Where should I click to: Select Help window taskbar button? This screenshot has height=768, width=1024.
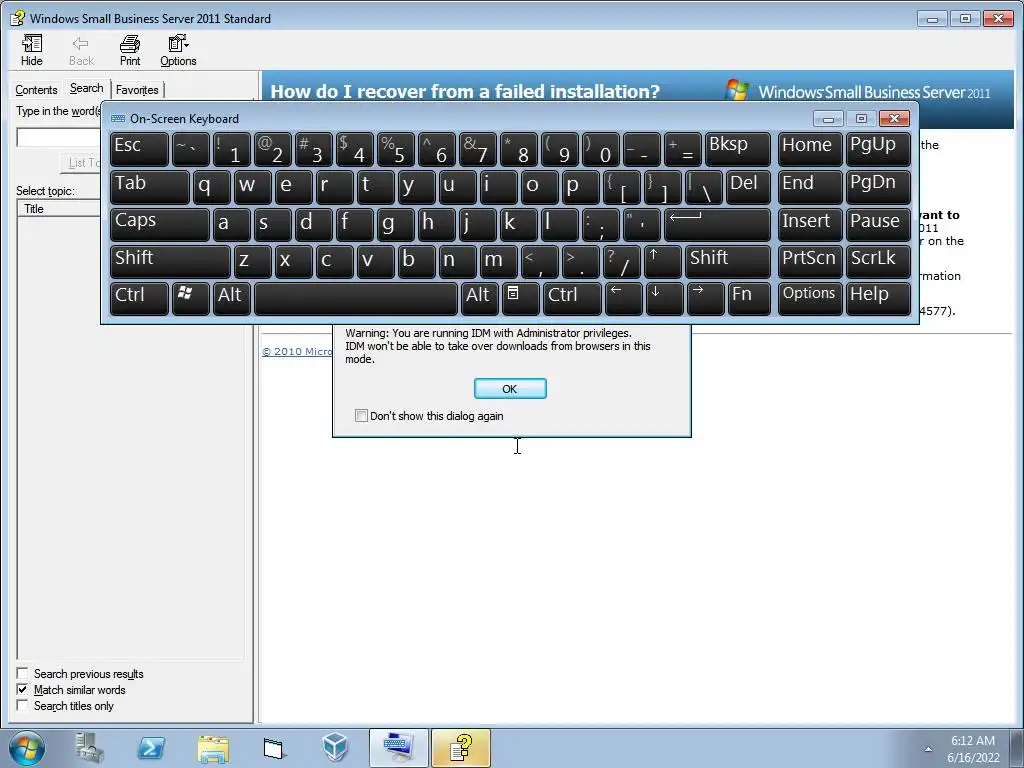[x=461, y=748]
